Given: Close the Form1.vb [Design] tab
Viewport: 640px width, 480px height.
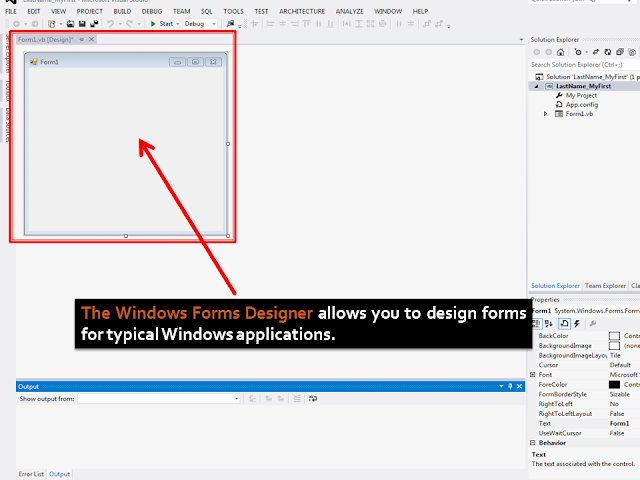Looking at the screenshot, I should [x=91, y=40].
